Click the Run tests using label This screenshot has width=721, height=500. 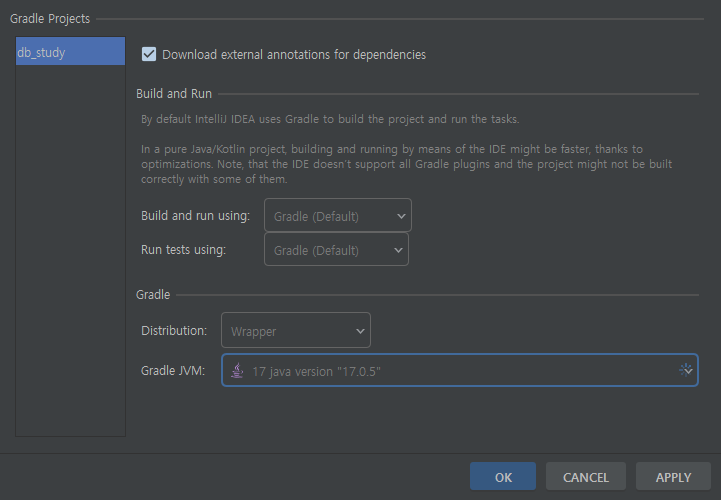tap(183, 250)
